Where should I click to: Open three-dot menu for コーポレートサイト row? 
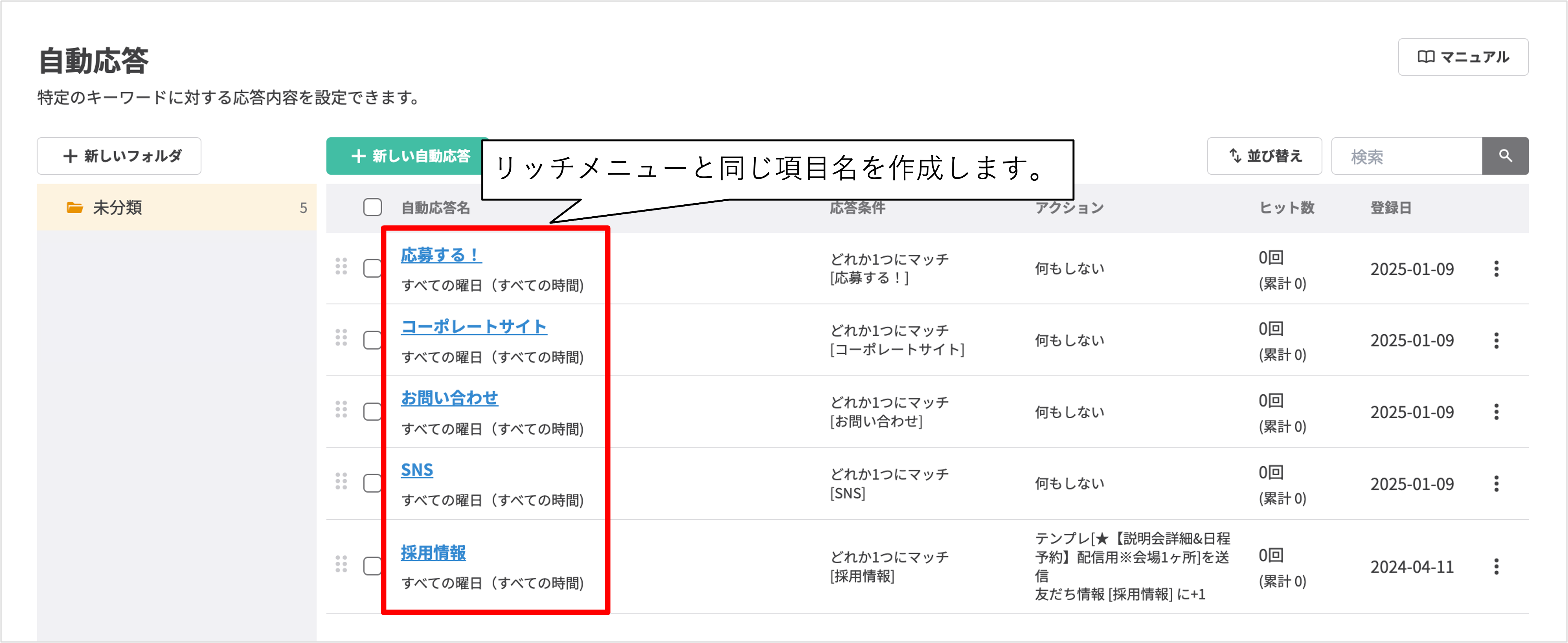point(1496,341)
